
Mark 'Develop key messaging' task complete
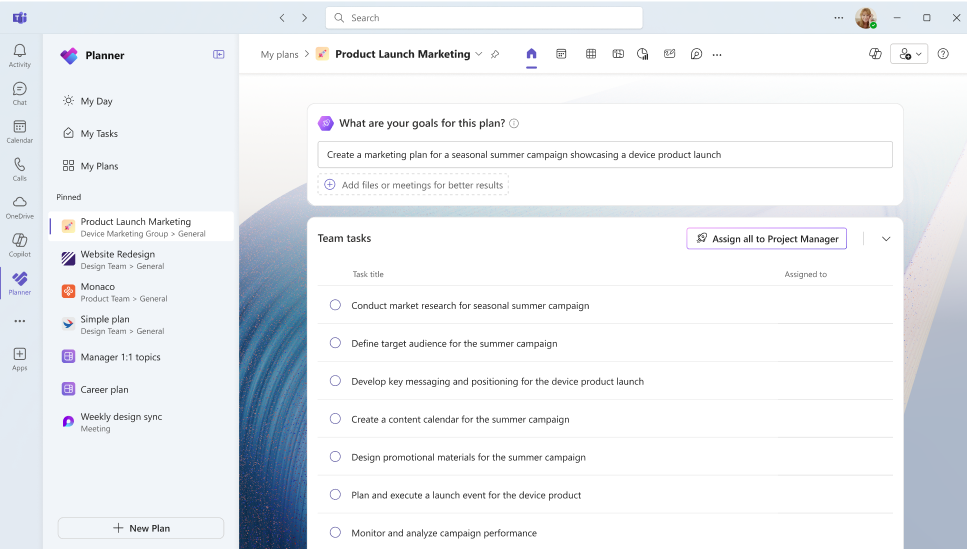(335, 381)
